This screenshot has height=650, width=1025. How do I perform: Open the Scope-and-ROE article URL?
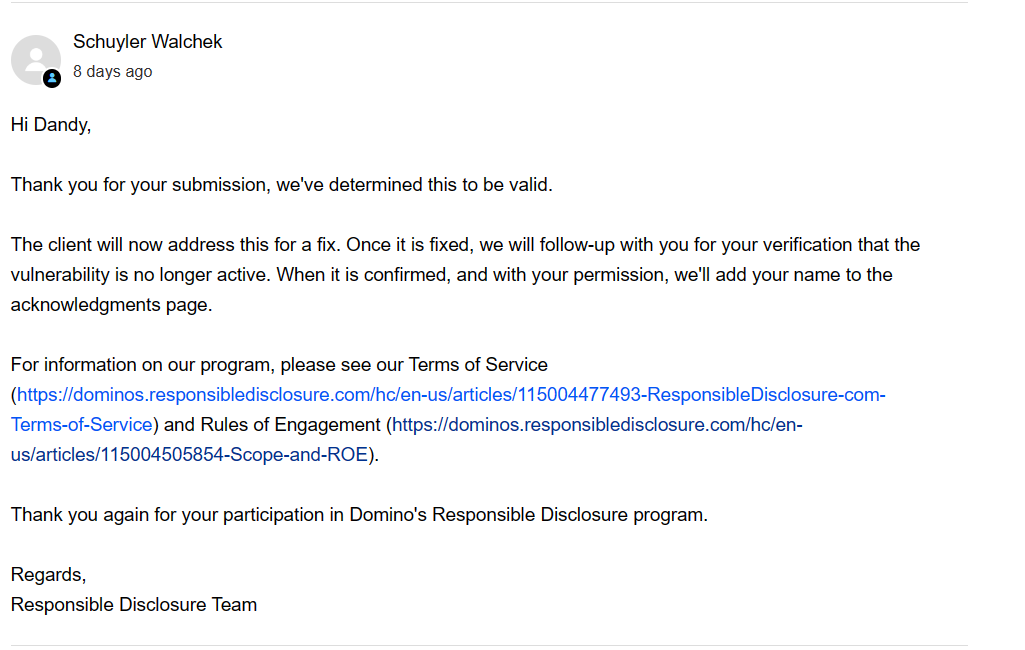(596, 425)
